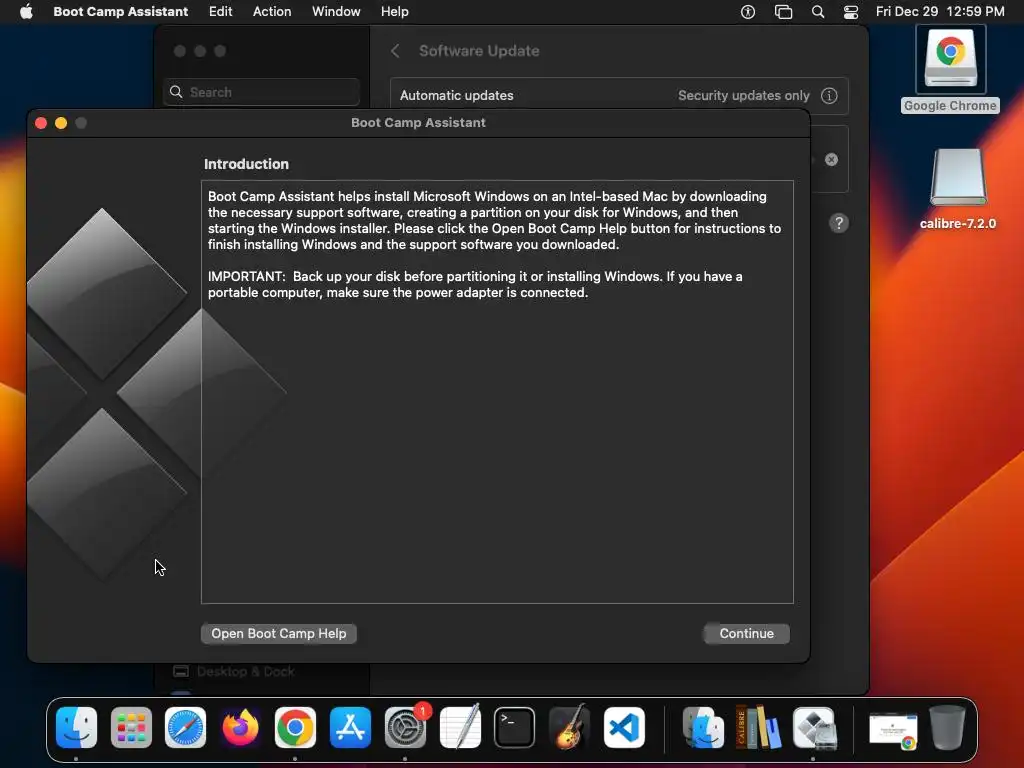Viewport: 1024px width, 768px height.
Task: Open the Apple menu
Action: tap(26, 12)
